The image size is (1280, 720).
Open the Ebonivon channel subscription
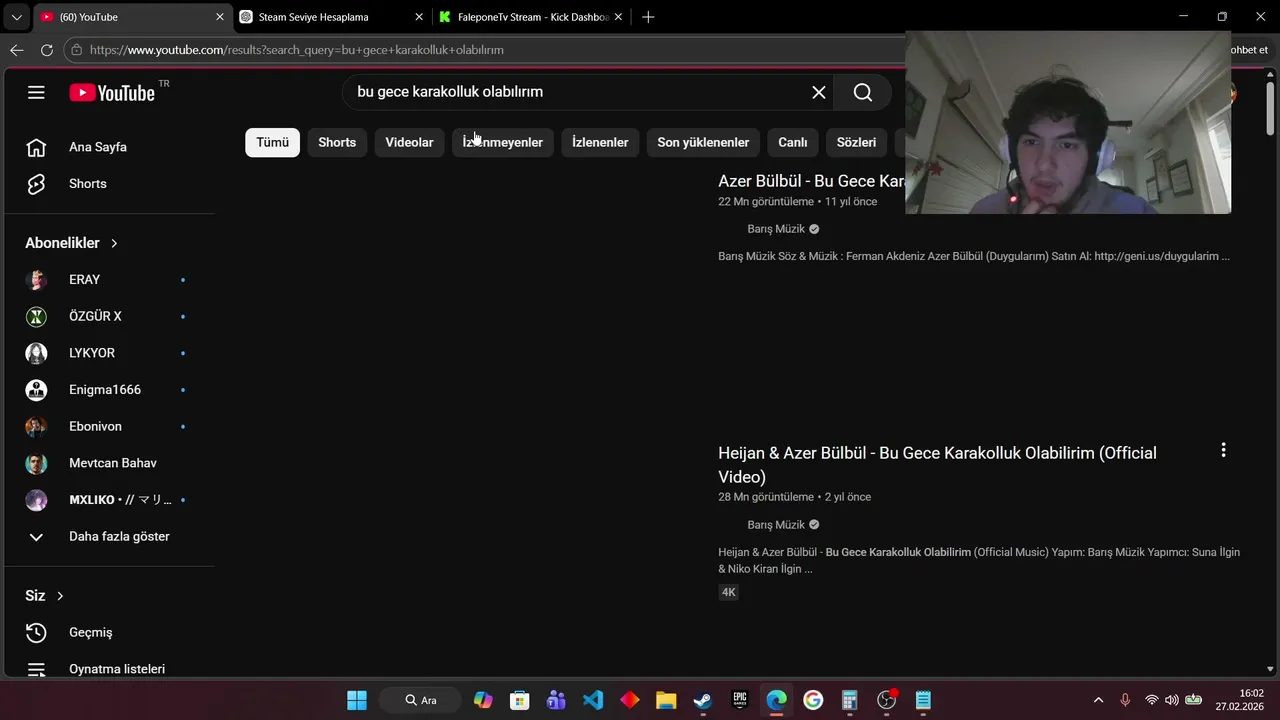[x=110, y=426]
